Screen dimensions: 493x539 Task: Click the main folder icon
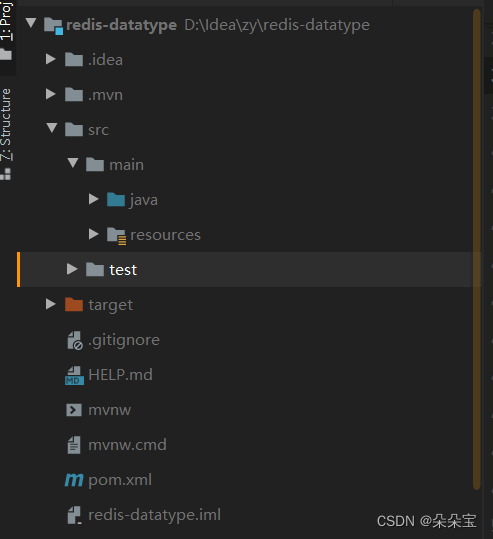point(95,165)
